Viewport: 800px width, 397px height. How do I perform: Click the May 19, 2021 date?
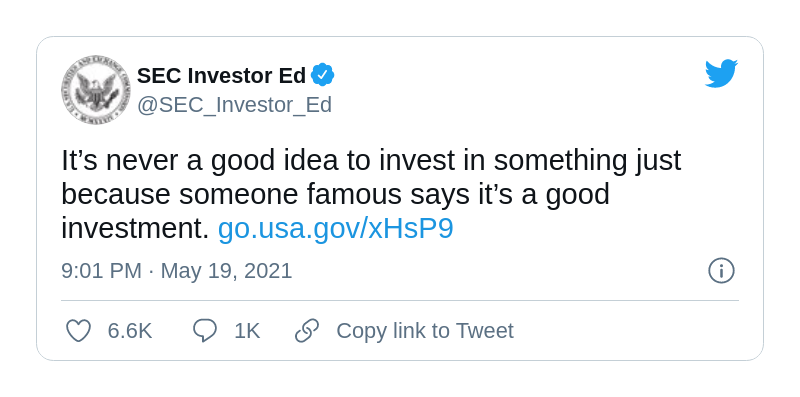tap(227, 271)
